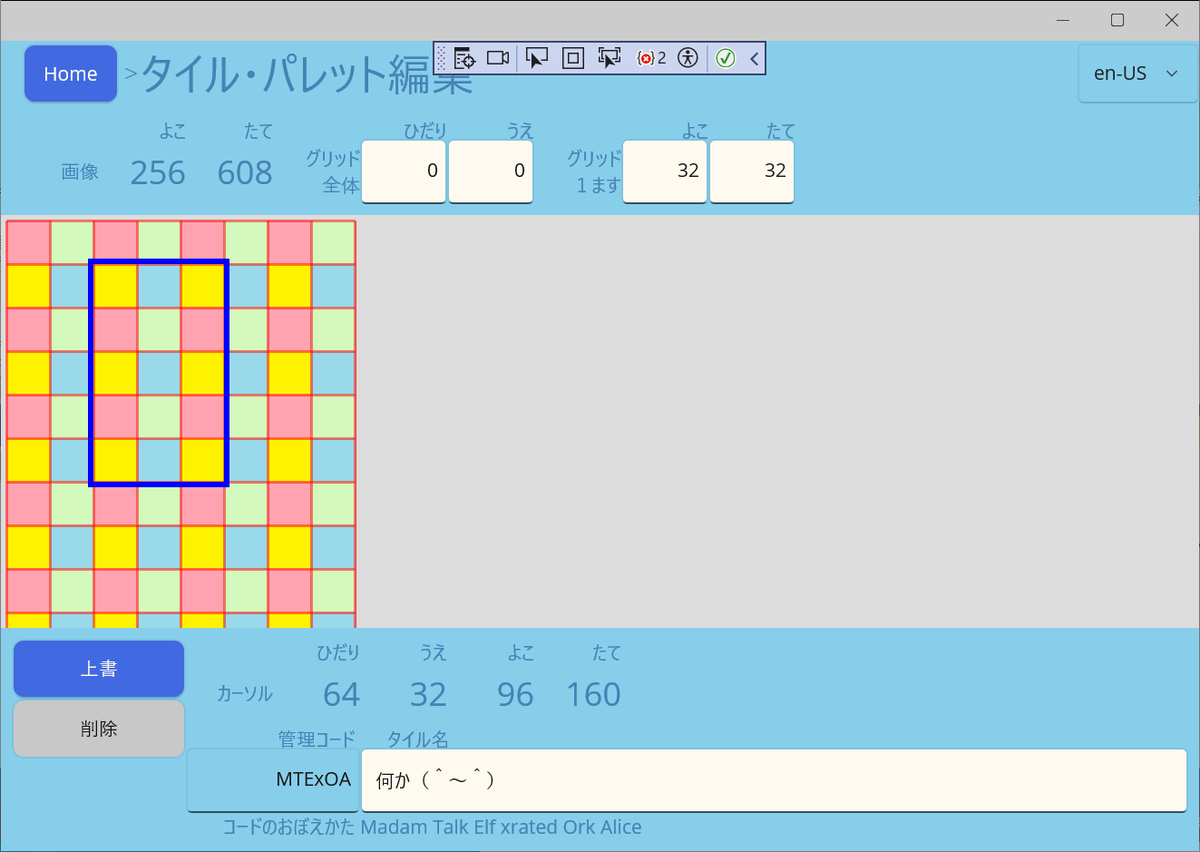Image resolution: width=1200 pixels, height=852 pixels.
Task: Click the 削除 delete button
Action: [99, 729]
